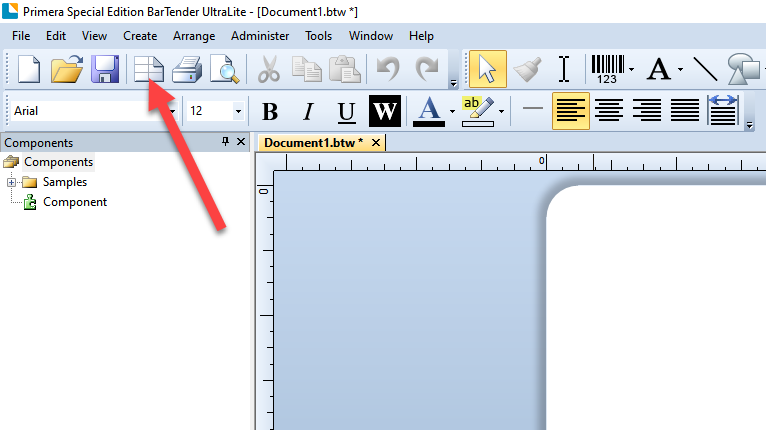This screenshot has width=766, height=430.
Task: Click the white label design area
Action: tap(656, 308)
